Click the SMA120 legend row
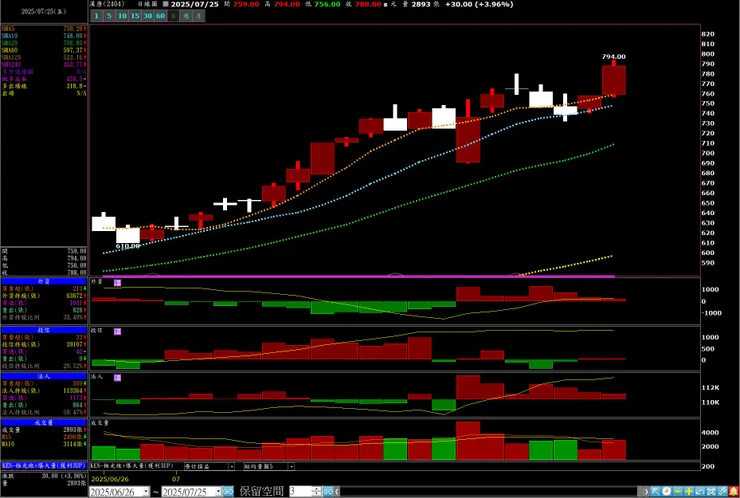 point(43,57)
